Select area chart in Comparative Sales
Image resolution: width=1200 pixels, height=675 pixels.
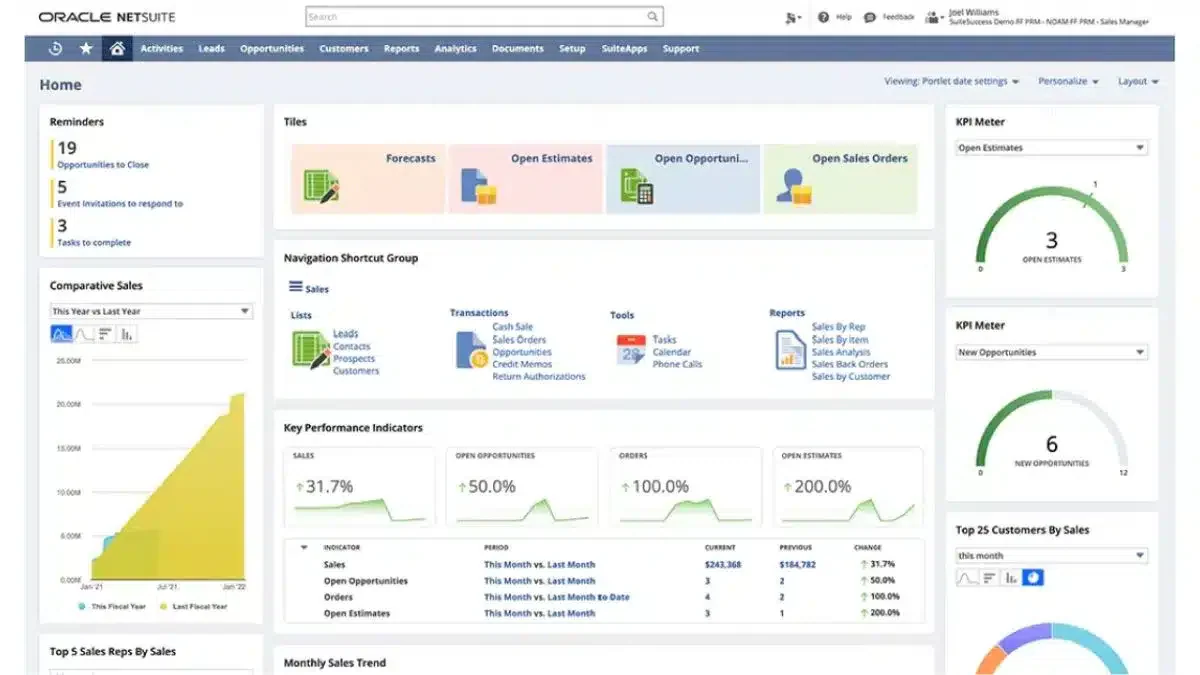(x=61, y=334)
